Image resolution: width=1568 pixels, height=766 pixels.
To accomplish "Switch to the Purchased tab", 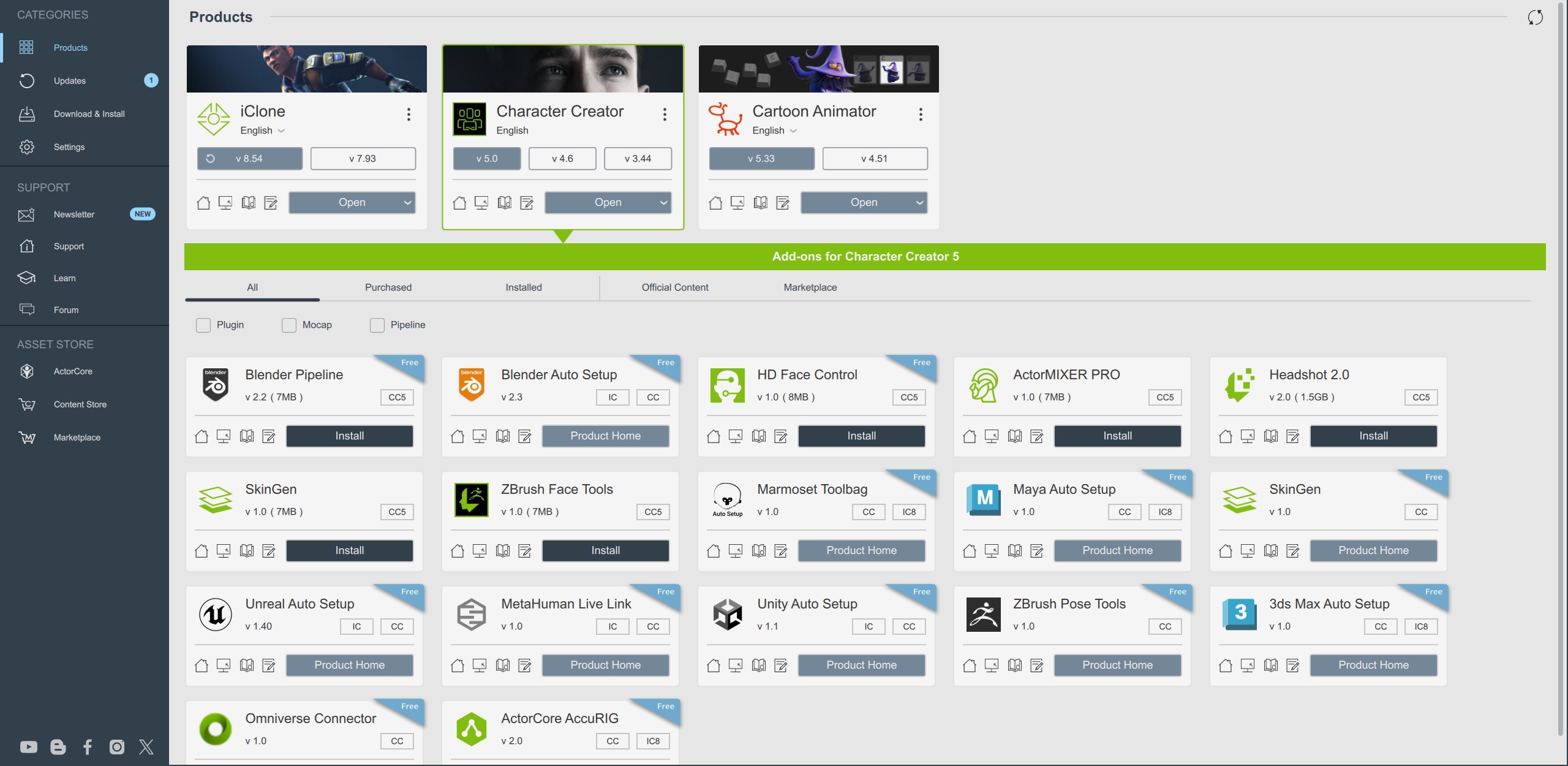I will (x=388, y=287).
